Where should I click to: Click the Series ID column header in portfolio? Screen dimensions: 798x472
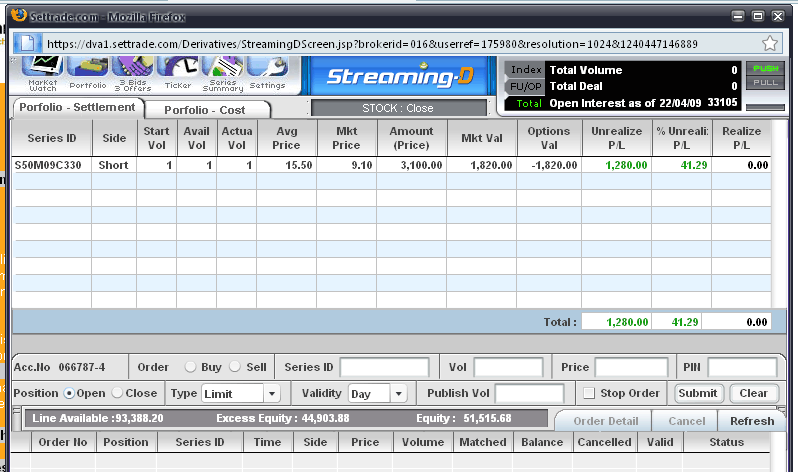pyautogui.click(x=51, y=138)
